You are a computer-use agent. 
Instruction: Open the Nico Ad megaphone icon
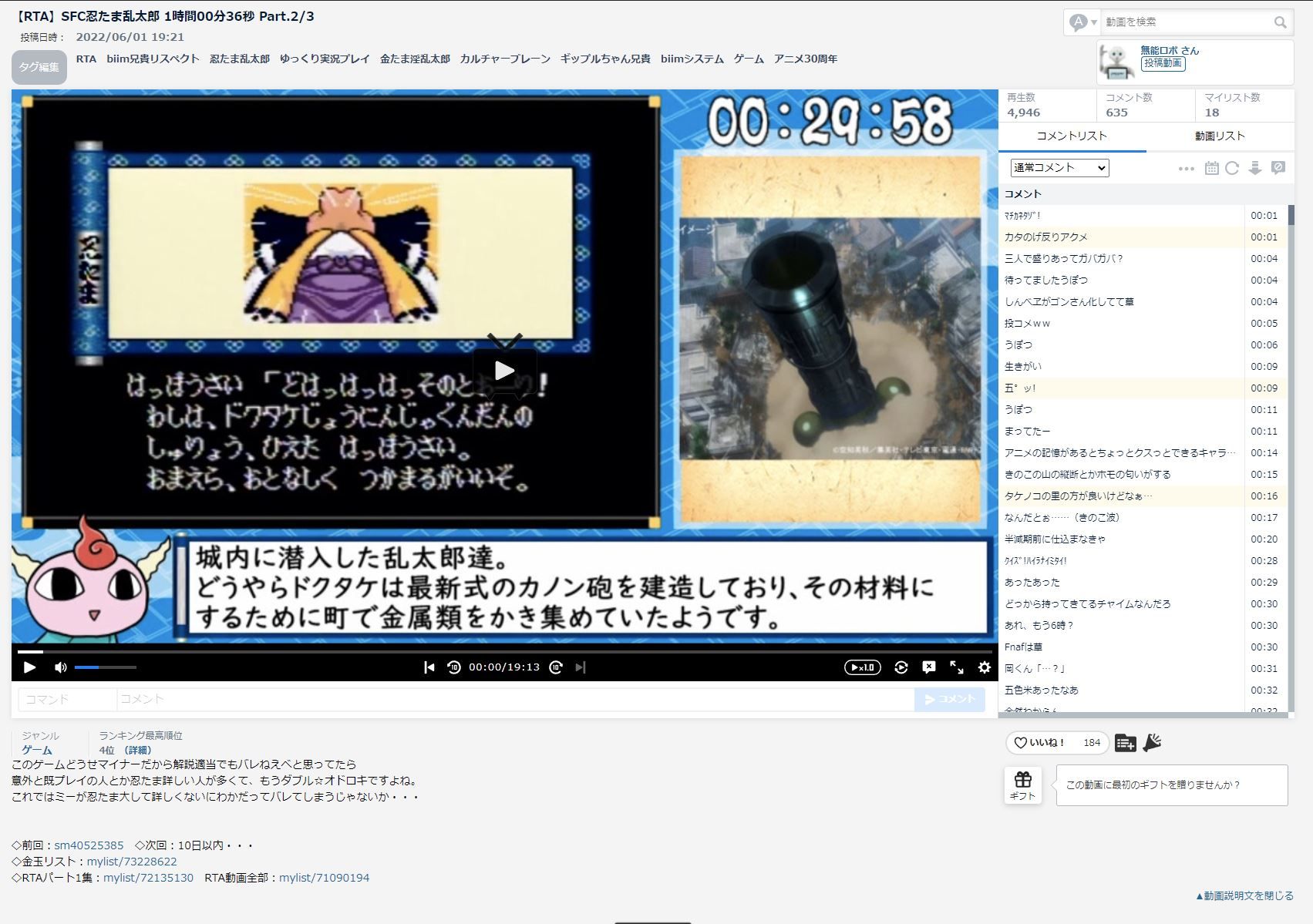[x=1152, y=743]
